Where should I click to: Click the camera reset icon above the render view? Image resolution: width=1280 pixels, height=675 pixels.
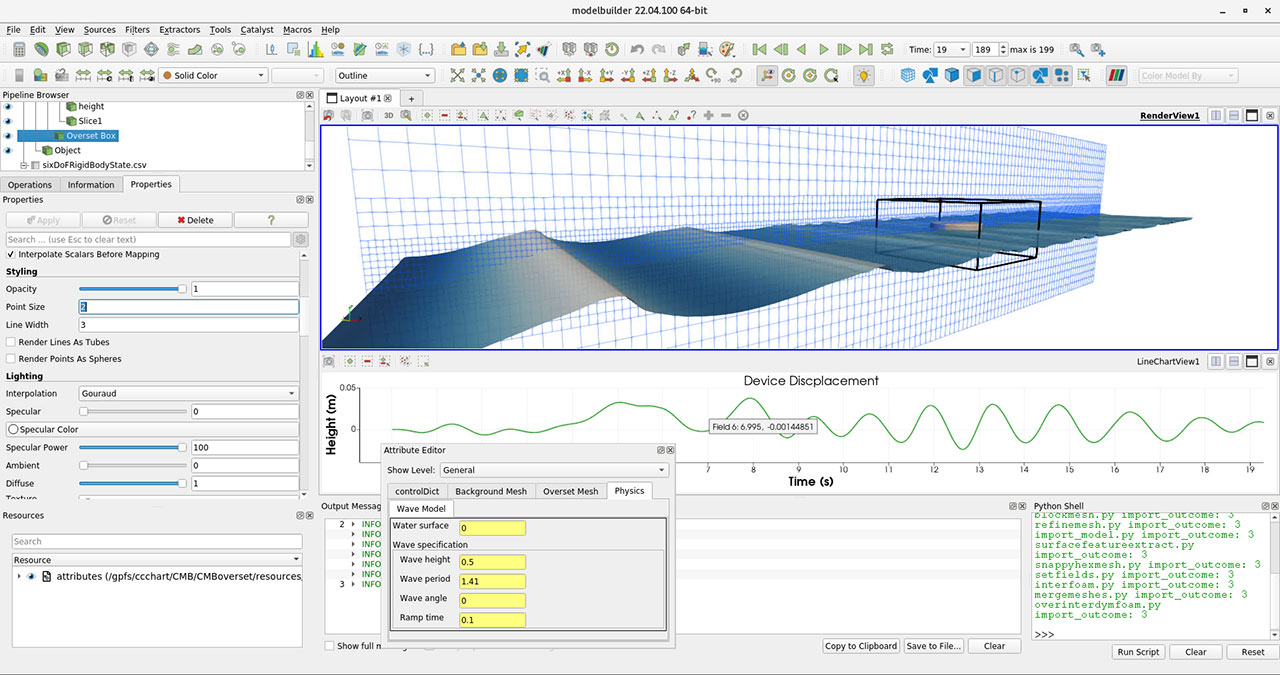[x=328, y=114]
